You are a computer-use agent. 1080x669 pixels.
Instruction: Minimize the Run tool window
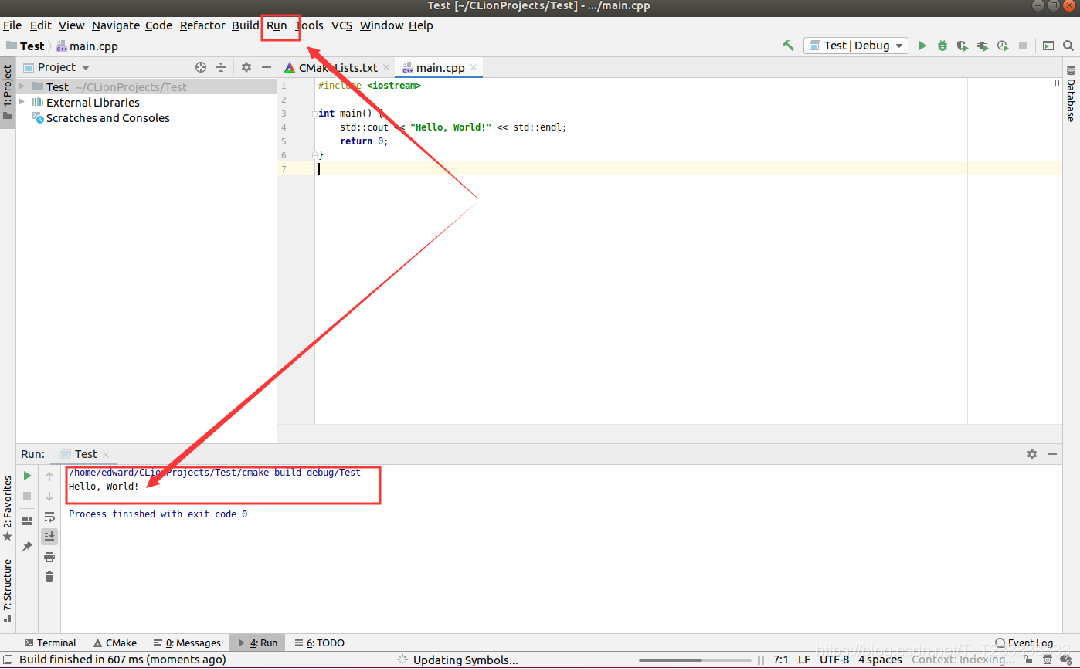click(1052, 454)
